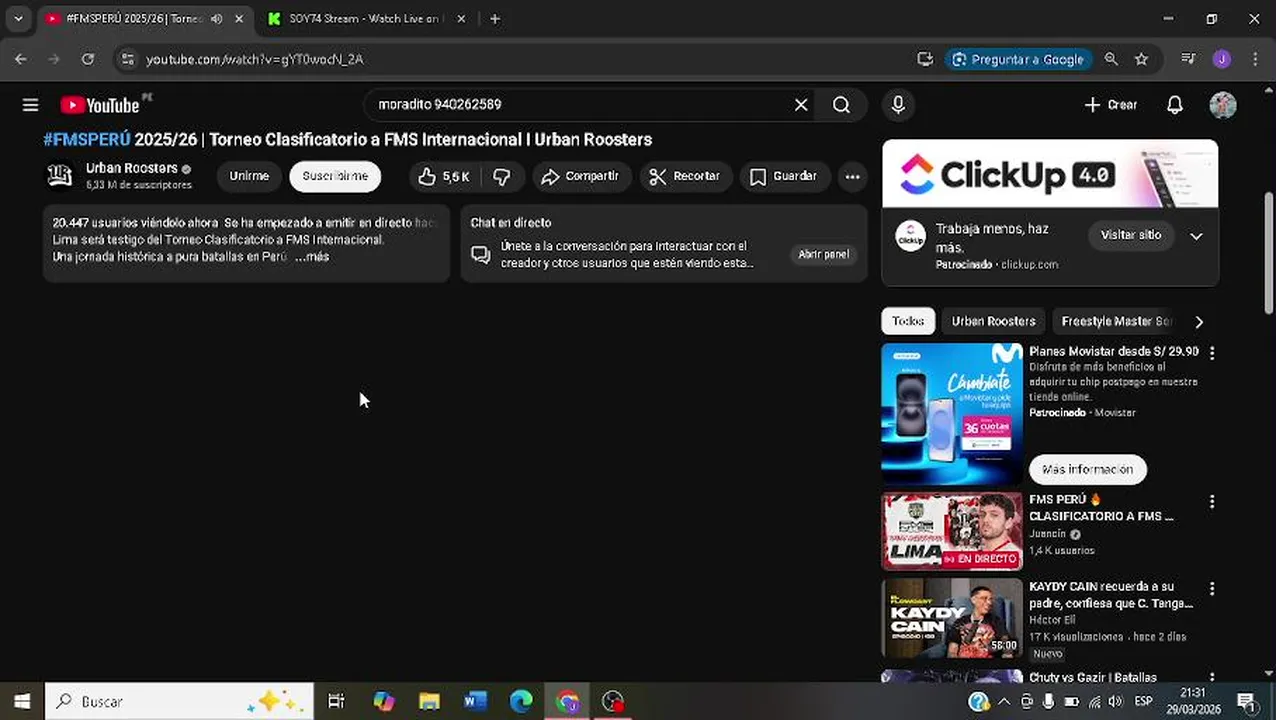This screenshot has height=720, width=1276.
Task: Click Preguntar a Google button
Action: point(1018,59)
